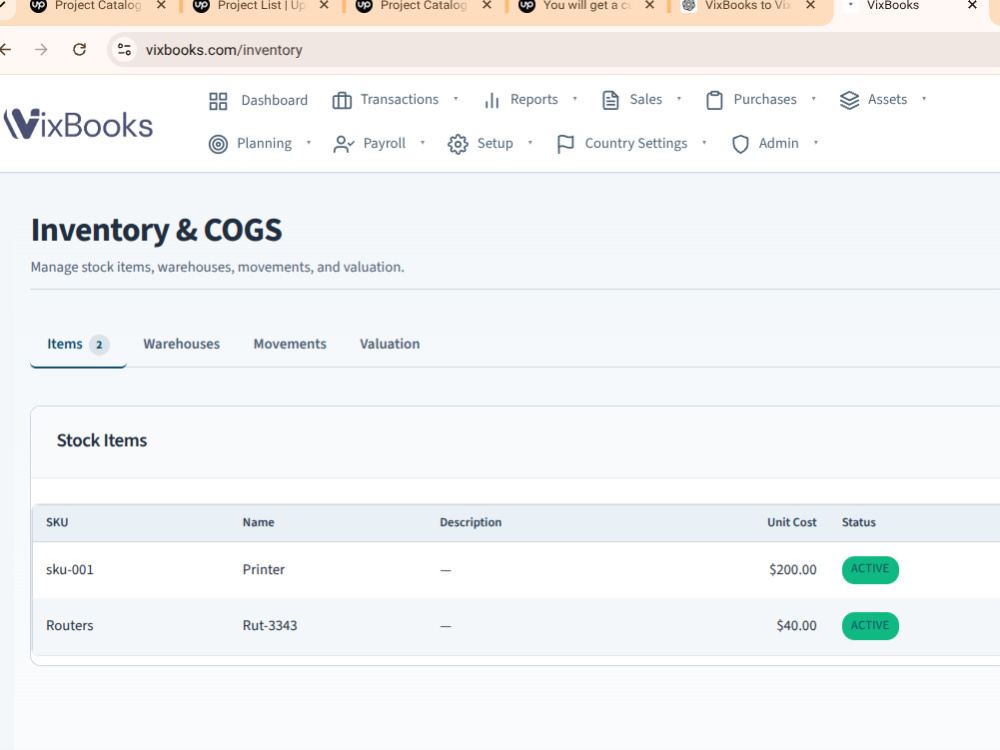The image size is (1000, 750).
Task: Click the 'Stock Items' heading
Action: pos(102,441)
